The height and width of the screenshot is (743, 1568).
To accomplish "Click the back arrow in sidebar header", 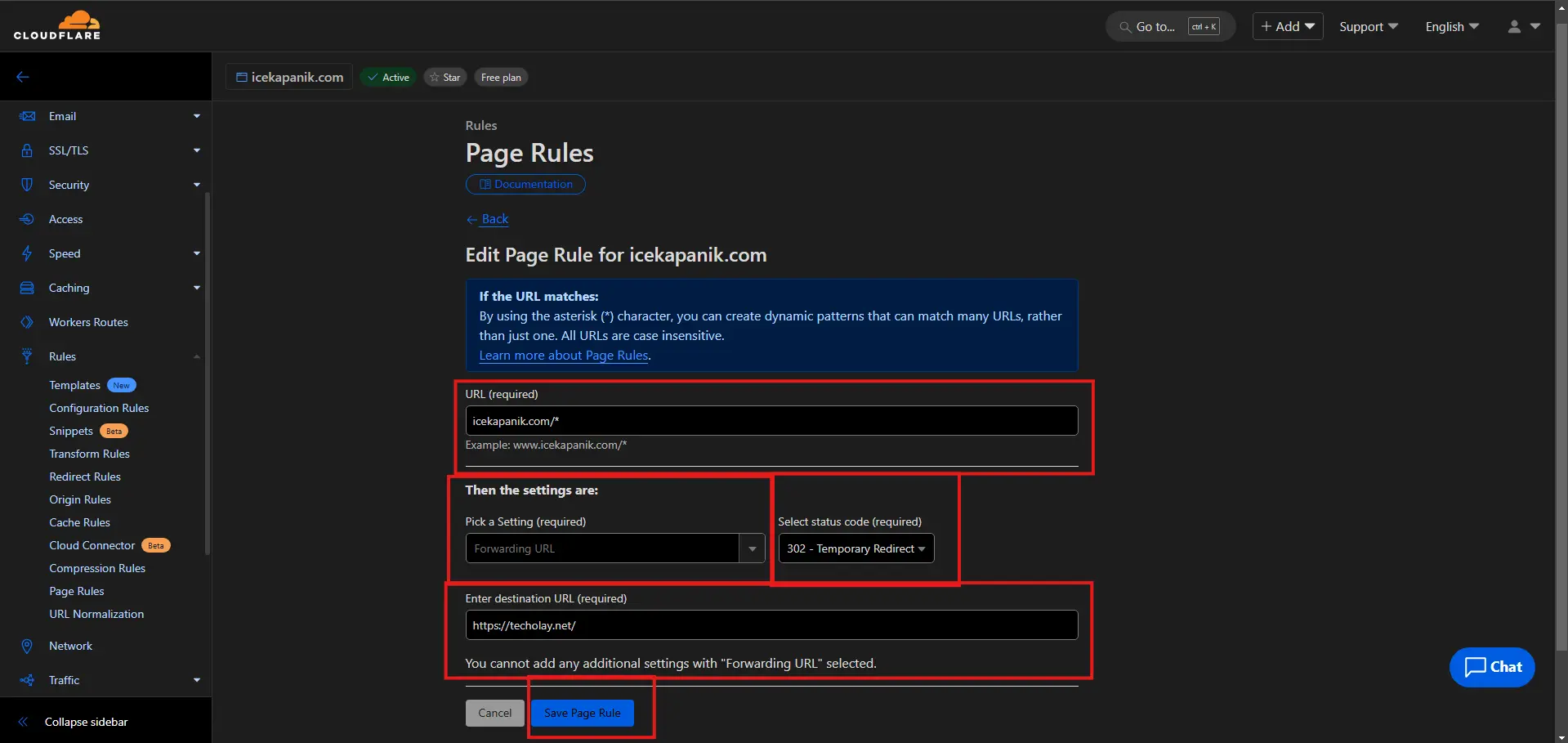I will coord(23,77).
